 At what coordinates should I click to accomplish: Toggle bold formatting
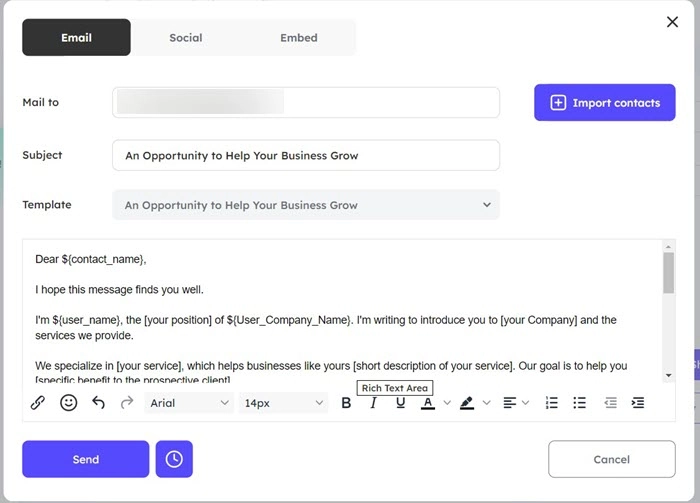[x=346, y=403]
